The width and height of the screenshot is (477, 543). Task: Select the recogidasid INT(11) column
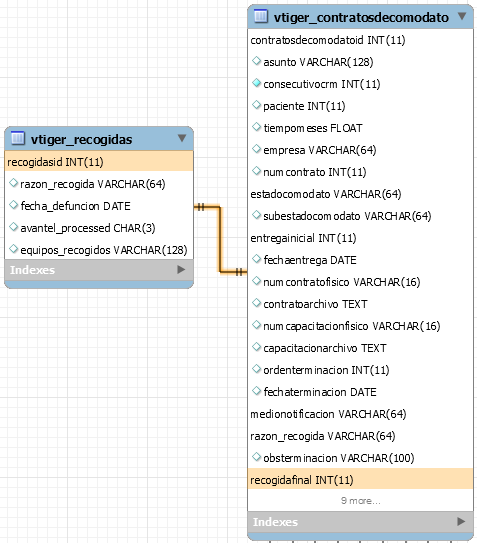coord(99,162)
